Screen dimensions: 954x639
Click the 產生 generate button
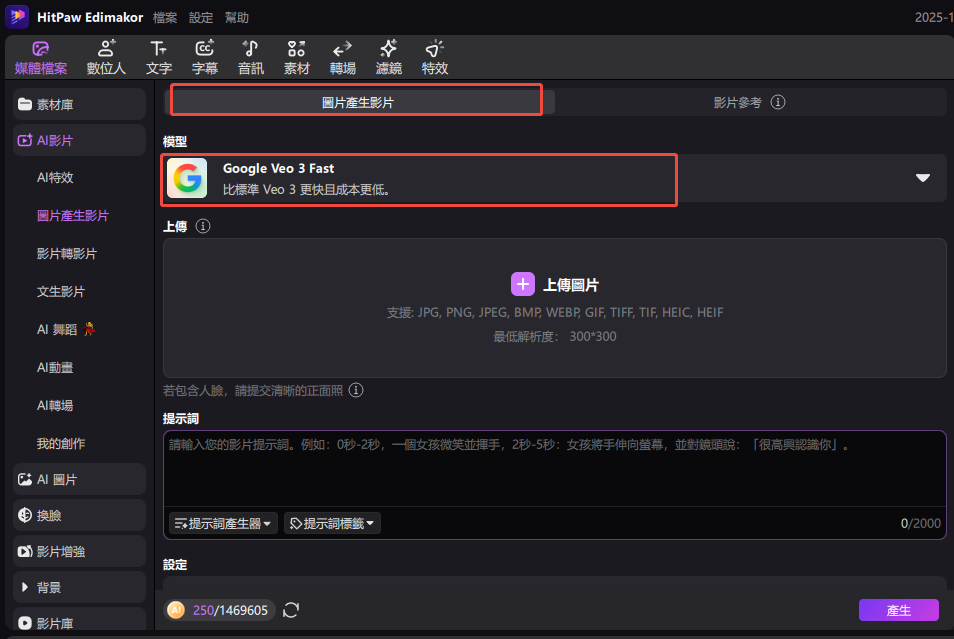[898, 610]
